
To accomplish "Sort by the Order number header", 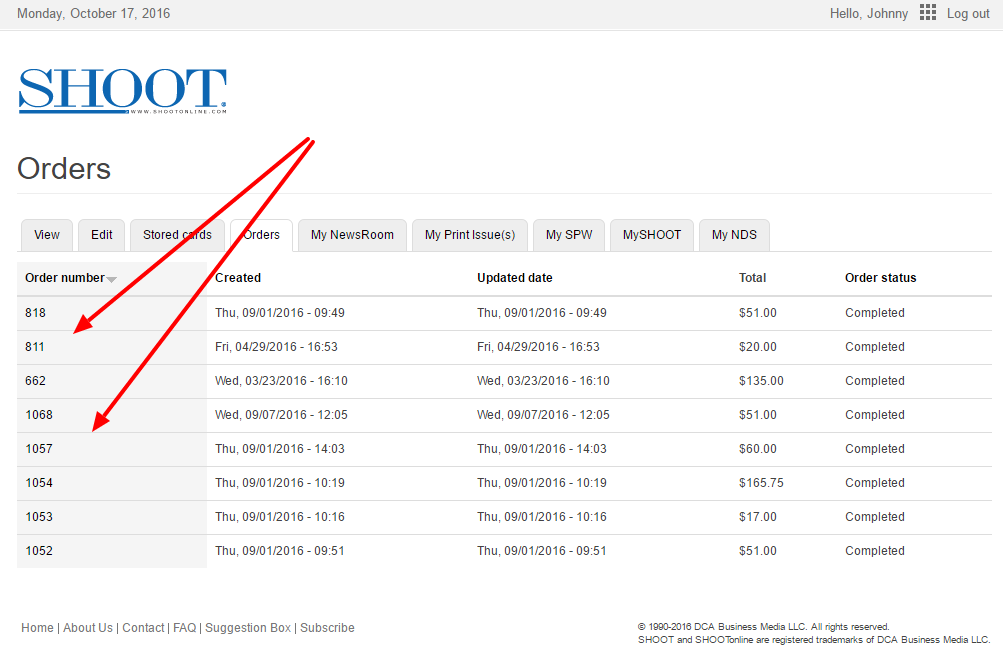I will [65, 278].
